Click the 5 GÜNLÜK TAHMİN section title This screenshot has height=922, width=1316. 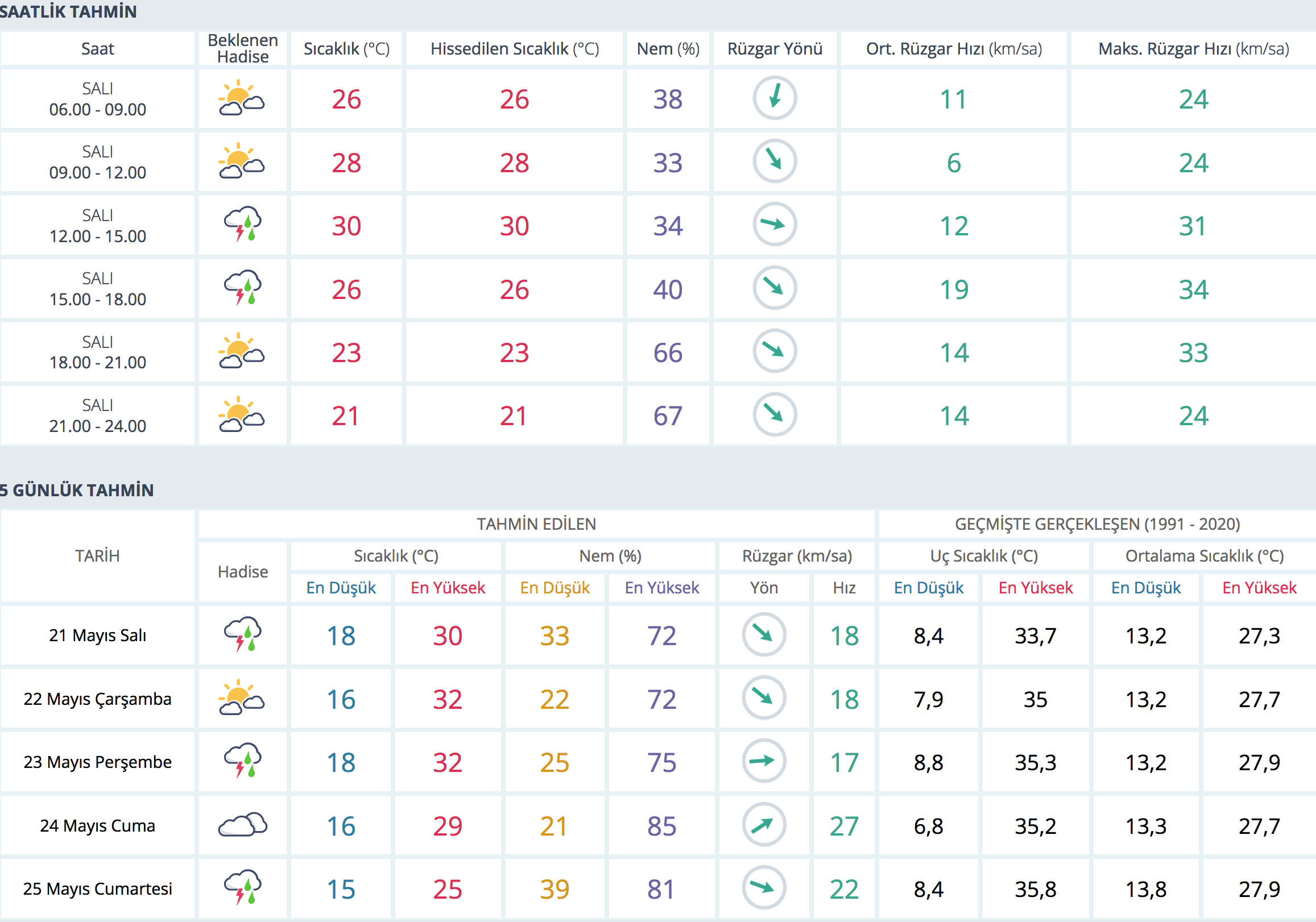[77, 490]
